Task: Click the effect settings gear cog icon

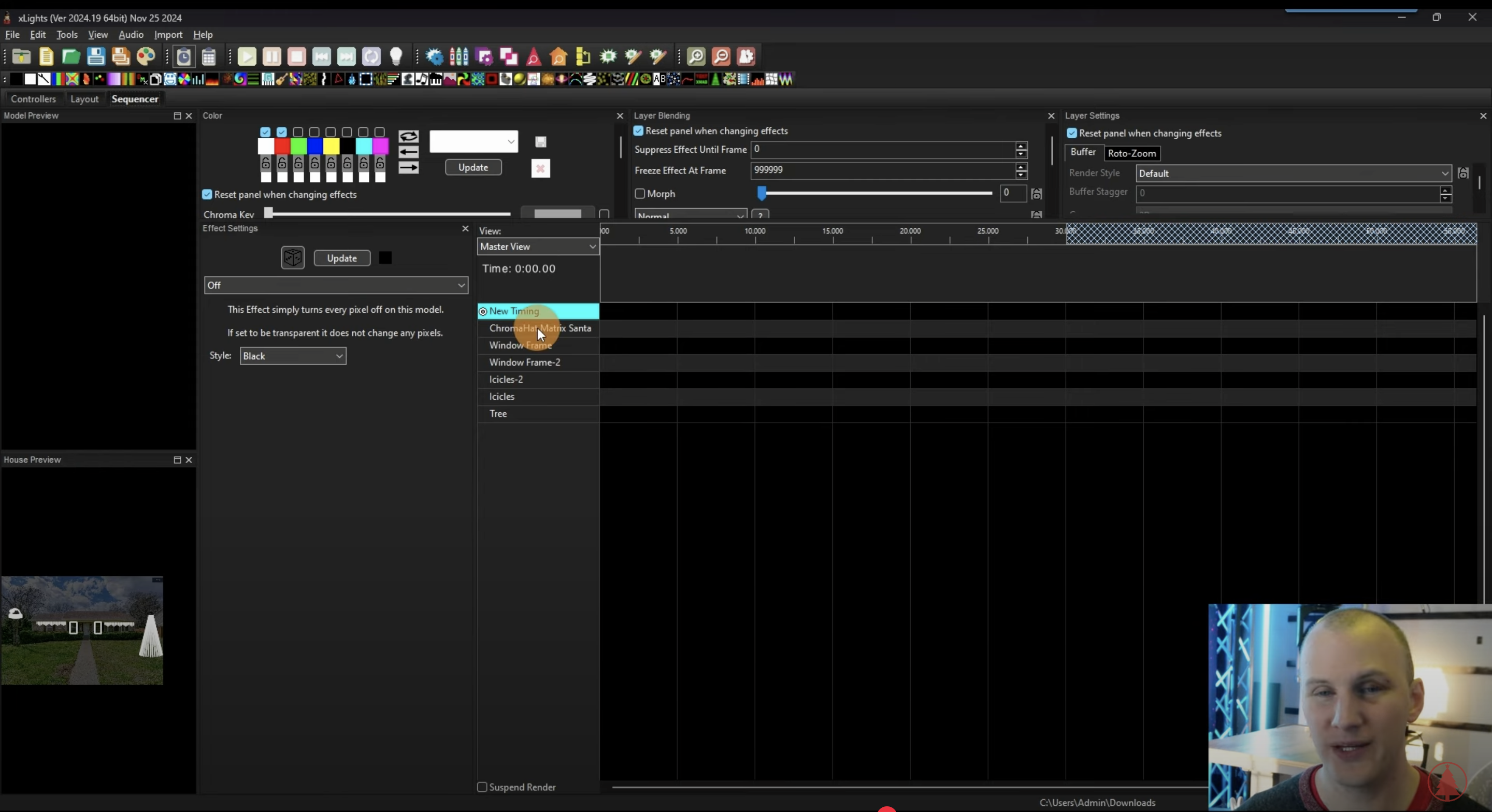Action: (435, 56)
